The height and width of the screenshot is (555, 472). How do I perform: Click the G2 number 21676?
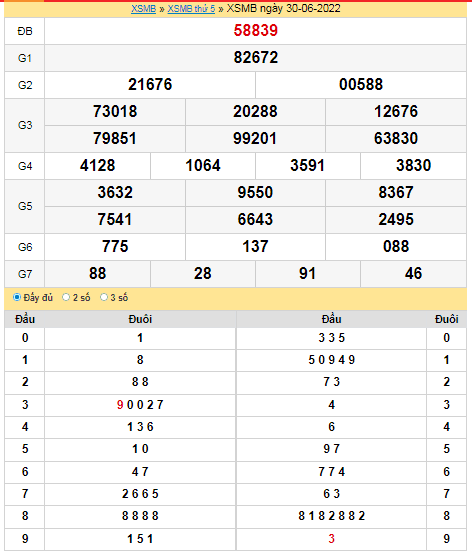click(150, 84)
